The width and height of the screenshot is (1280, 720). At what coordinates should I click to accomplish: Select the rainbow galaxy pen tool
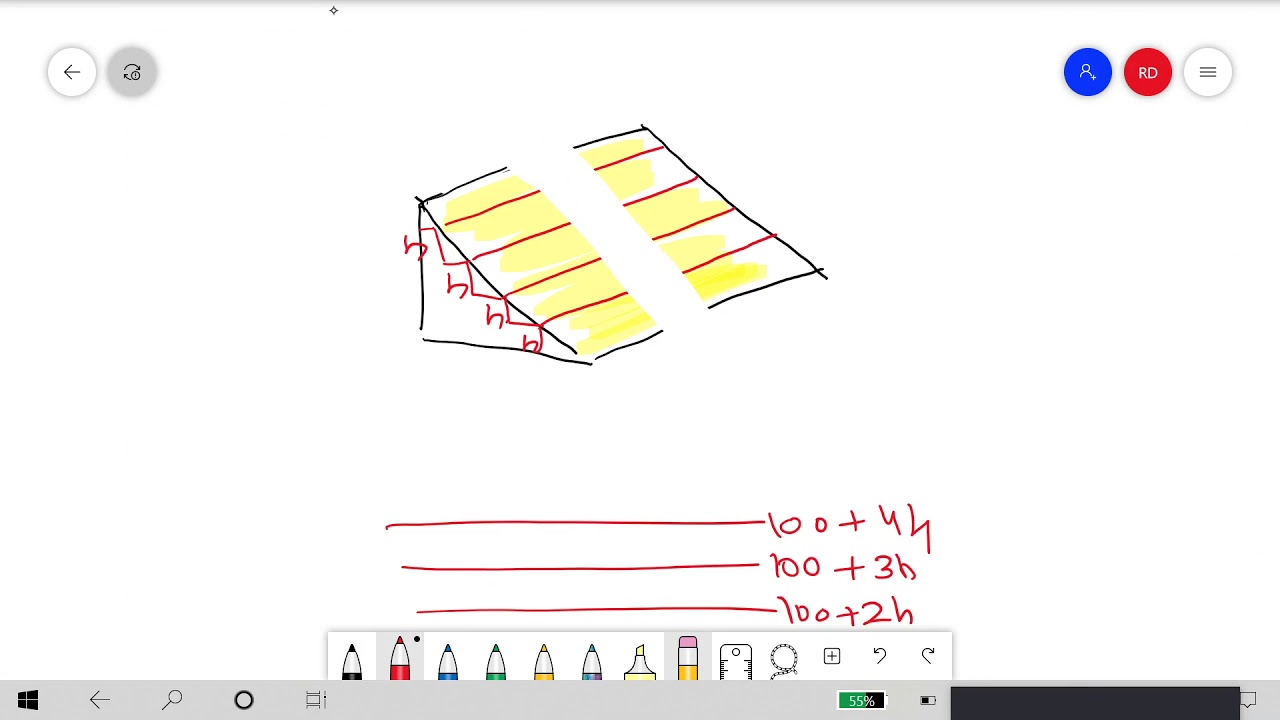592,660
